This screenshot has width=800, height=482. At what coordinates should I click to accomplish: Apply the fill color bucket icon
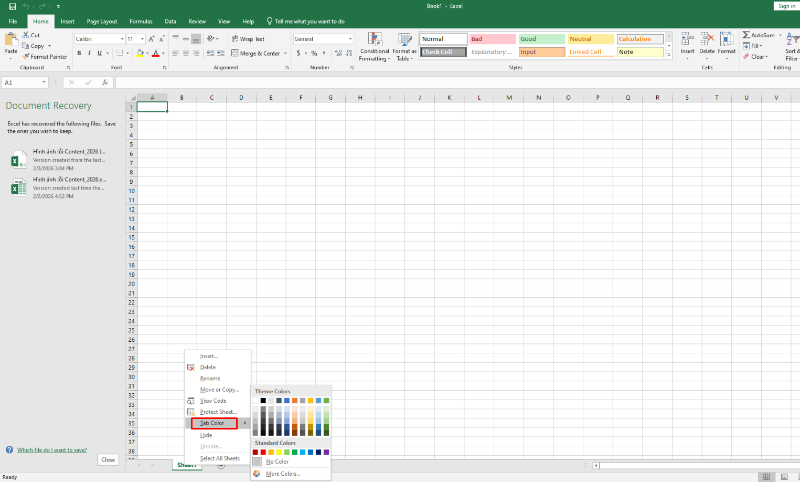[140, 53]
